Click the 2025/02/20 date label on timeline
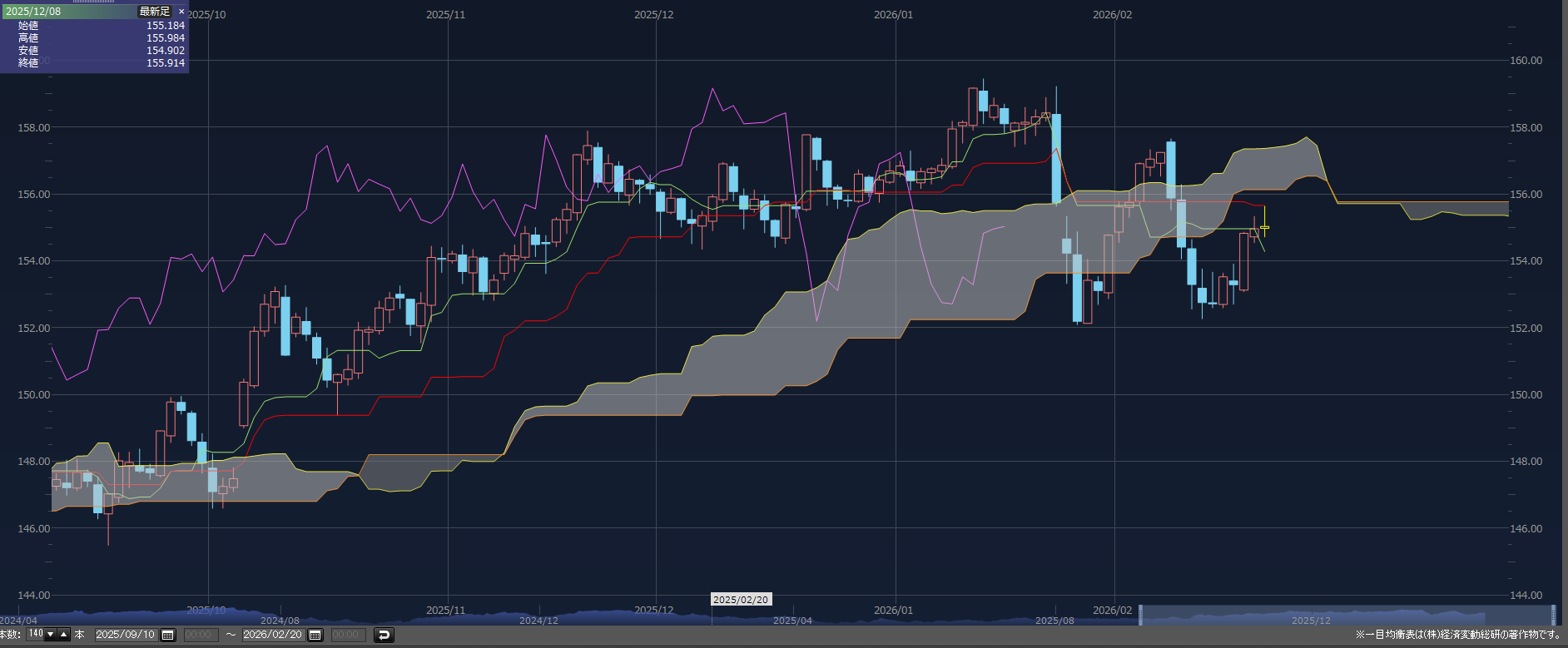The height and width of the screenshot is (648, 1568). point(740,600)
